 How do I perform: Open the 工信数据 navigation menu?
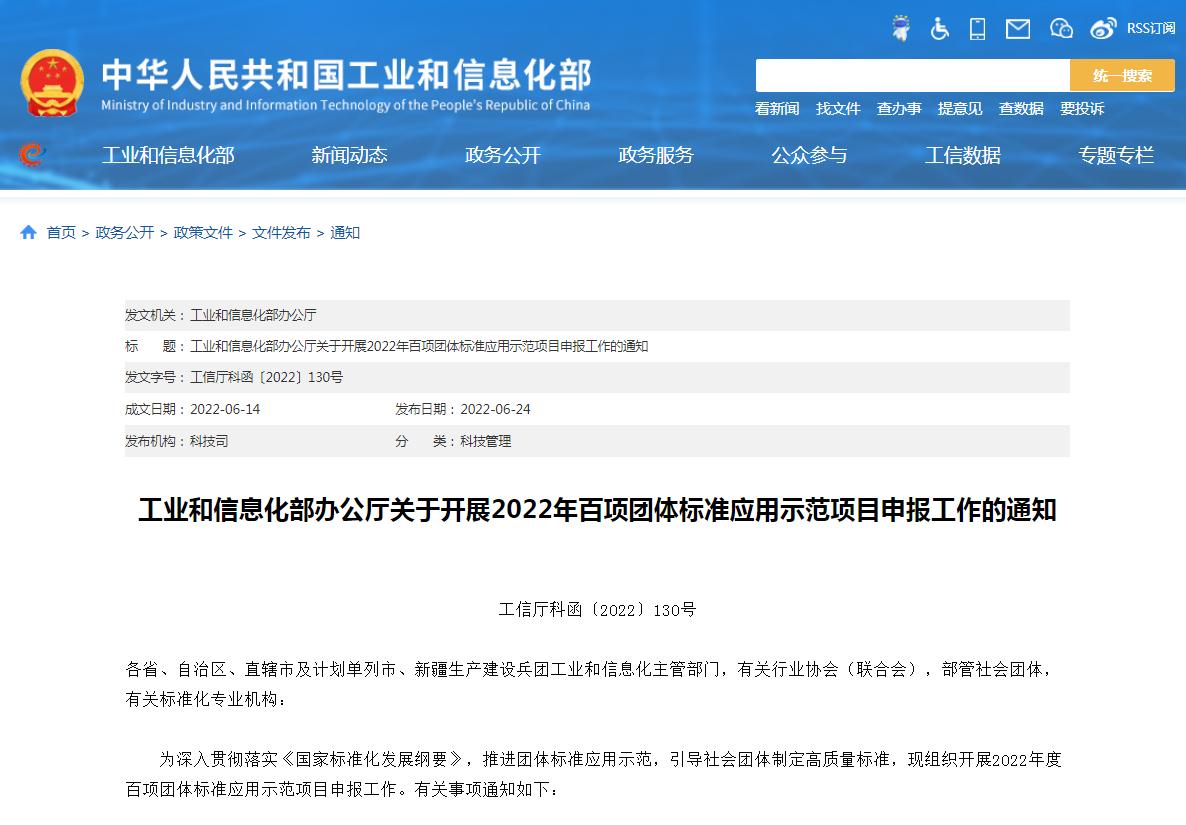pos(963,155)
